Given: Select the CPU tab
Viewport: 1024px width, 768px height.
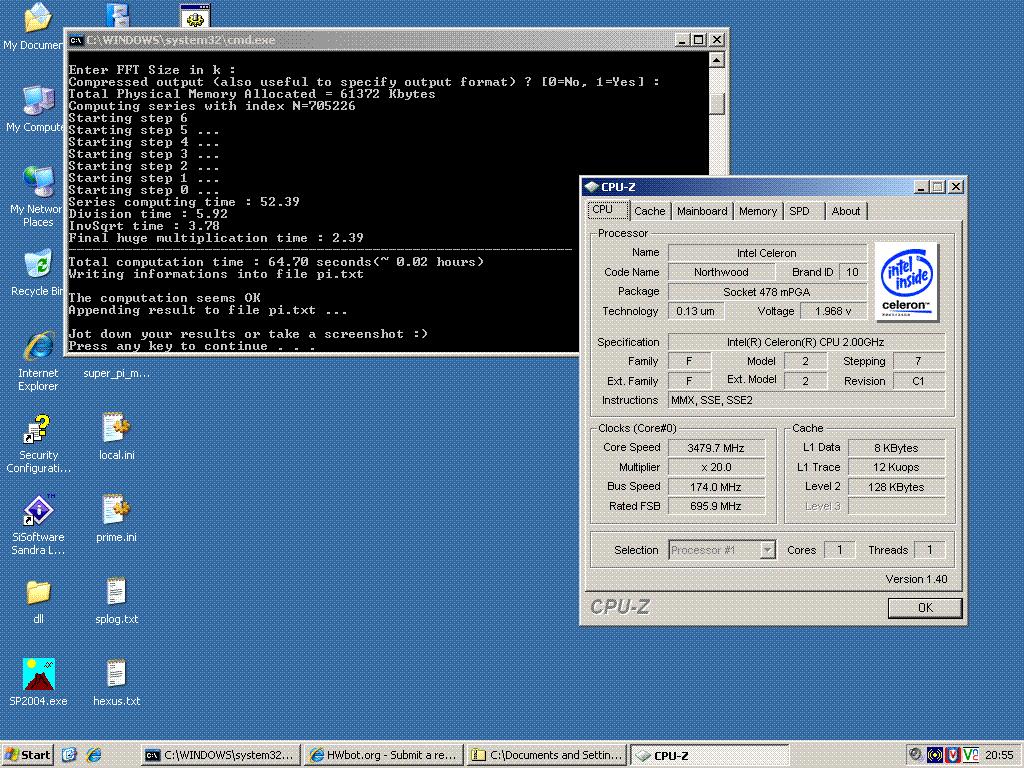Looking at the screenshot, I should click(x=608, y=210).
